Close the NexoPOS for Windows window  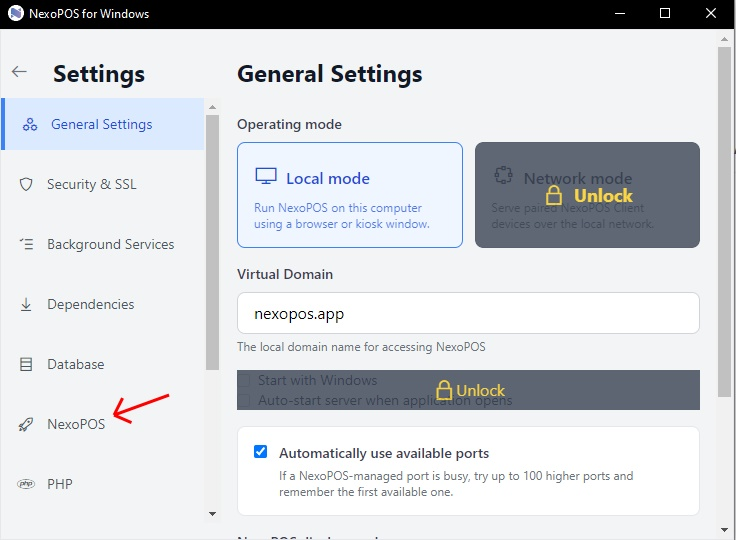[711, 13]
